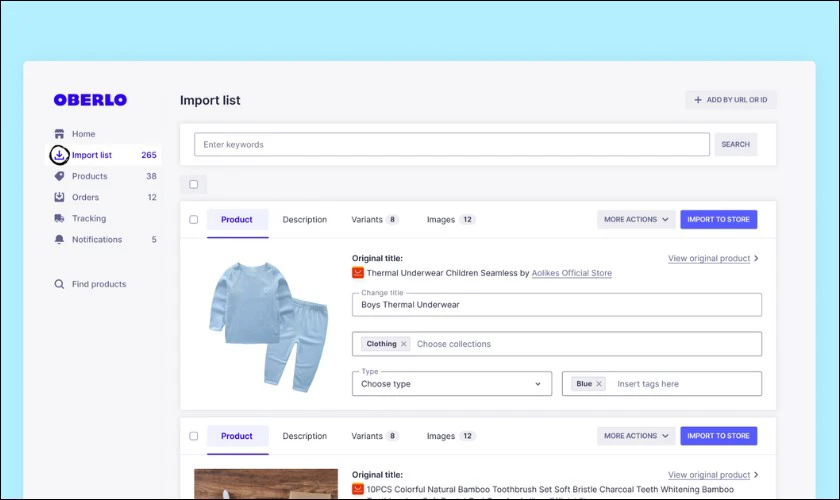Screen dimensions: 840x500
Task: Click arrow next to second View original product
Action: (756, 475)
